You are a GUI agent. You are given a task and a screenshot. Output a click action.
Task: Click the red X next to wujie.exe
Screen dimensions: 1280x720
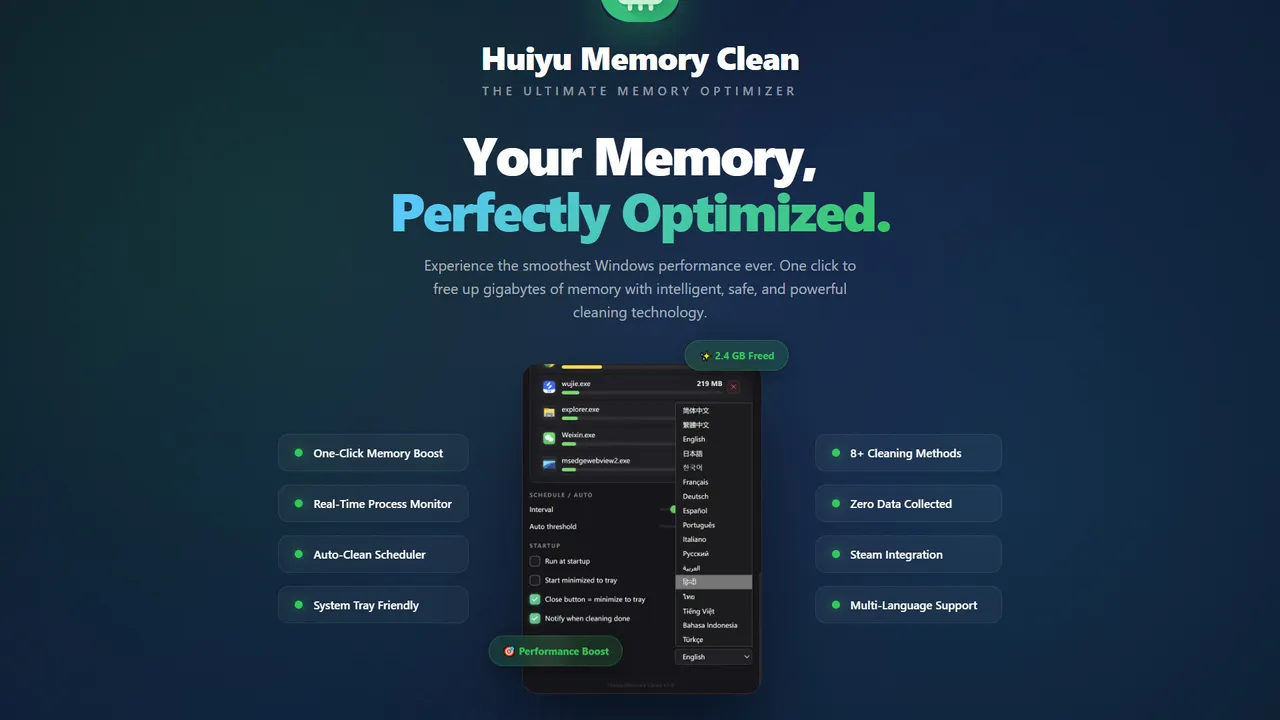(x=734, y=386)
